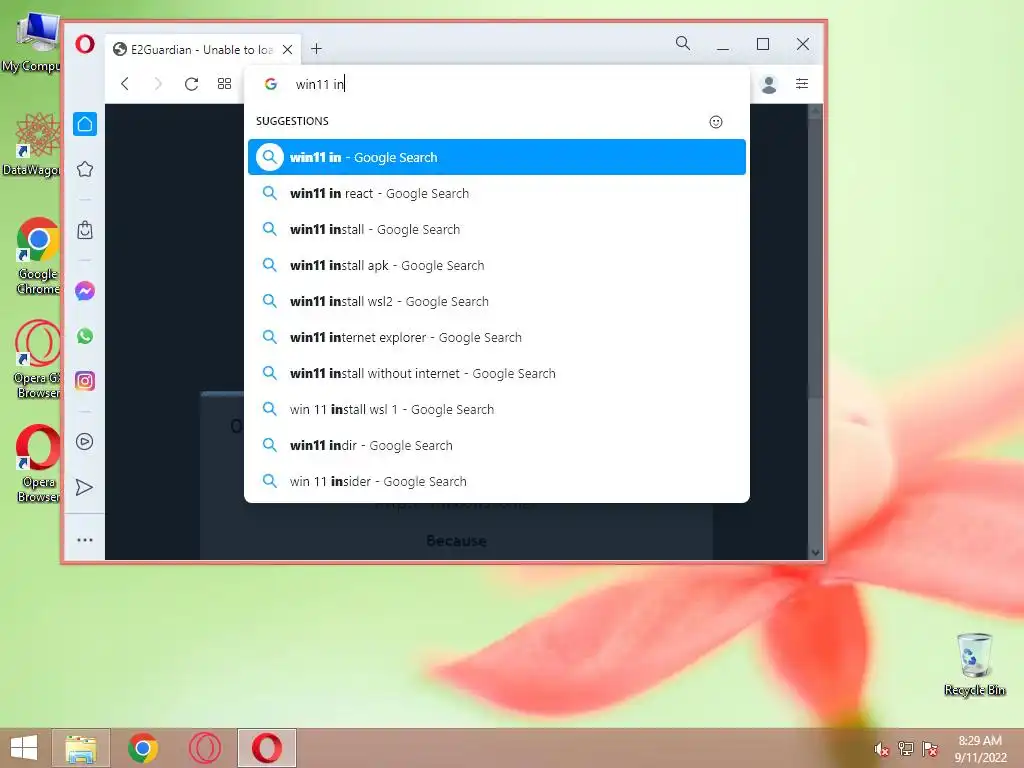This screenshot has width=1024, height=768.
Task: Click active Opera taskbar button
Action: click(267, 748)
